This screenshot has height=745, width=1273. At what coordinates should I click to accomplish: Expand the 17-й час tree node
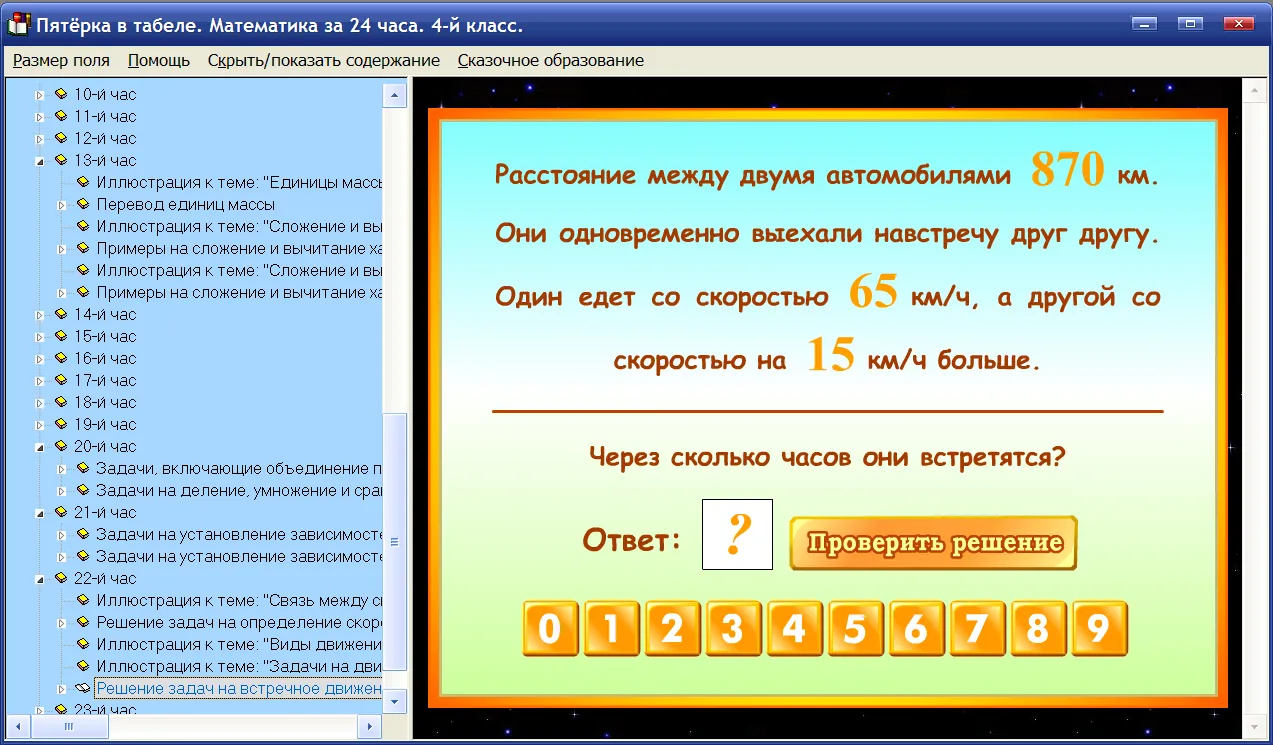40,381
